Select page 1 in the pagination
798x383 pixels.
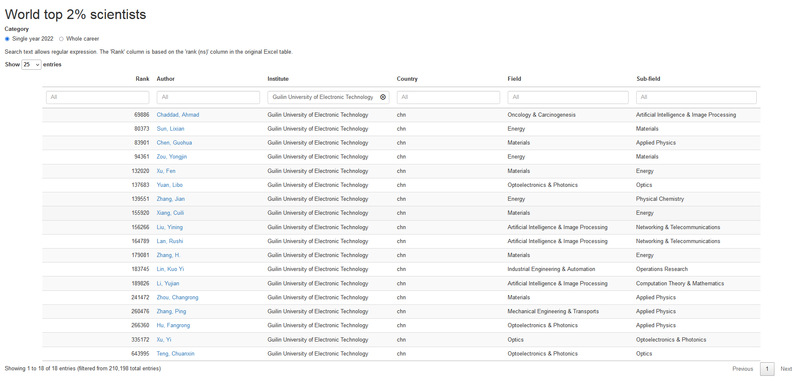pos(767,369)
